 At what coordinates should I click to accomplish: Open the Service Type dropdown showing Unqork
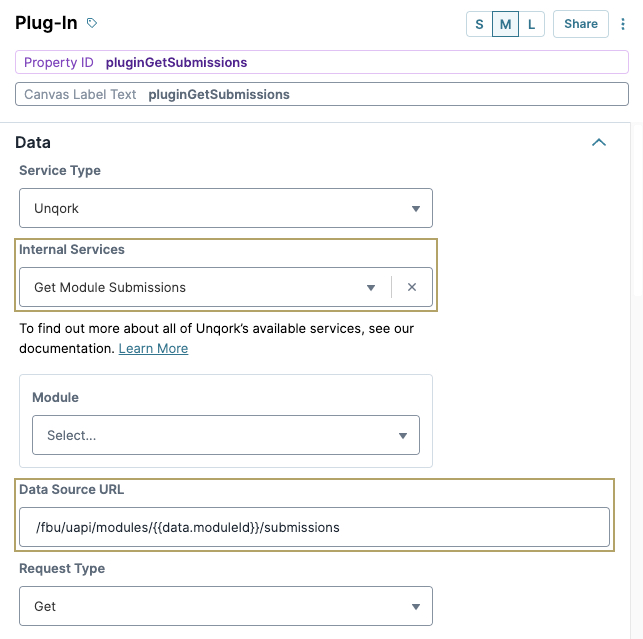226,208
